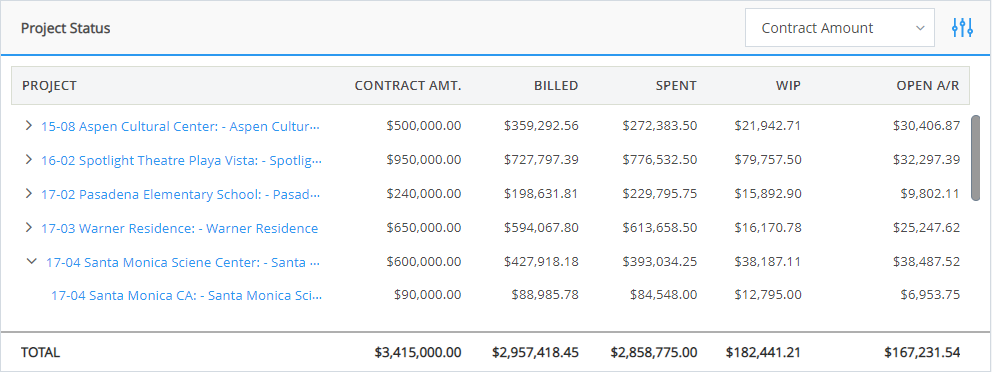This screenshot has width=992, height=372.
Task: Sort by the SPENT column header
Action: point(676,86)
